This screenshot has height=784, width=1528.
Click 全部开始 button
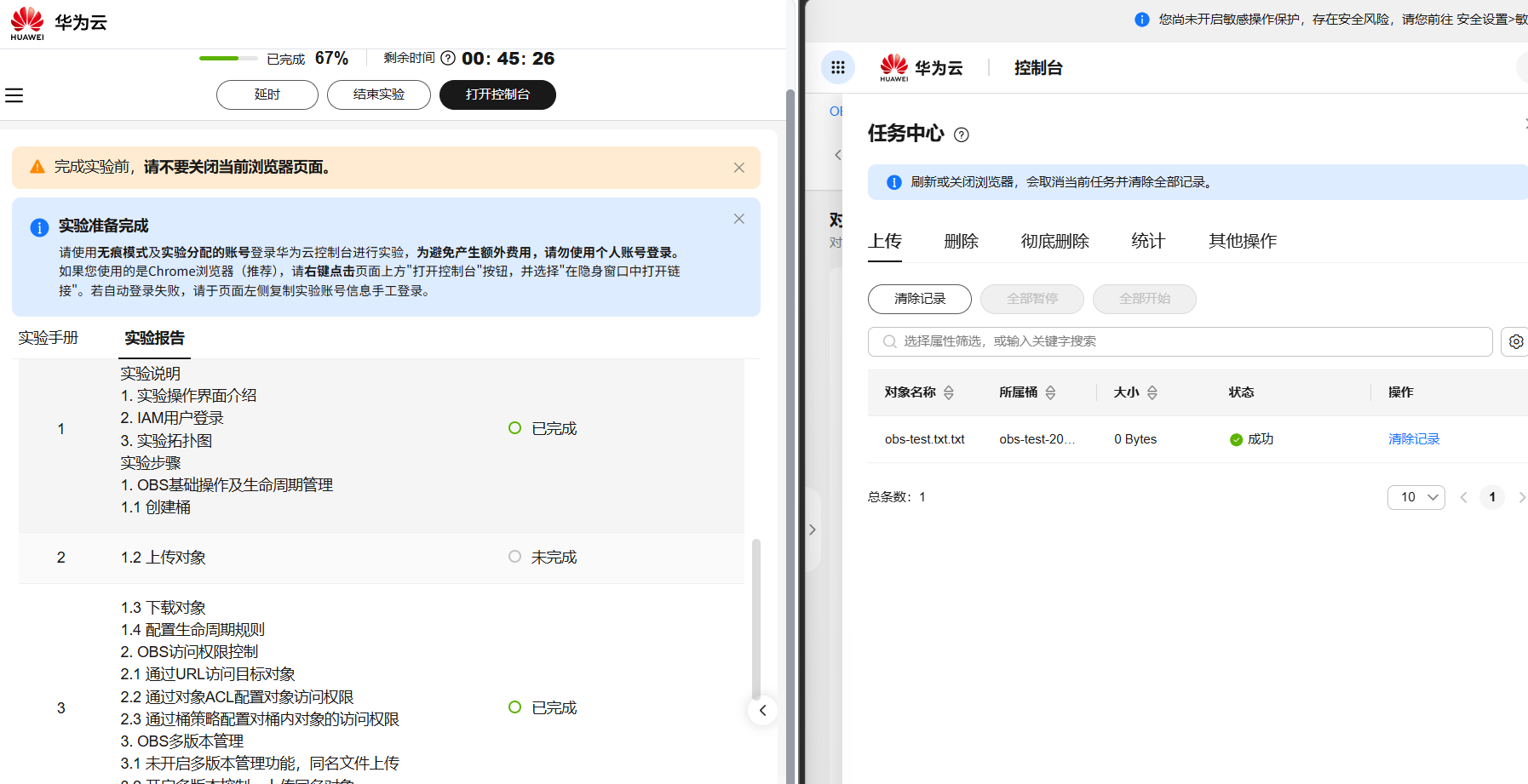coord(1145,299)
